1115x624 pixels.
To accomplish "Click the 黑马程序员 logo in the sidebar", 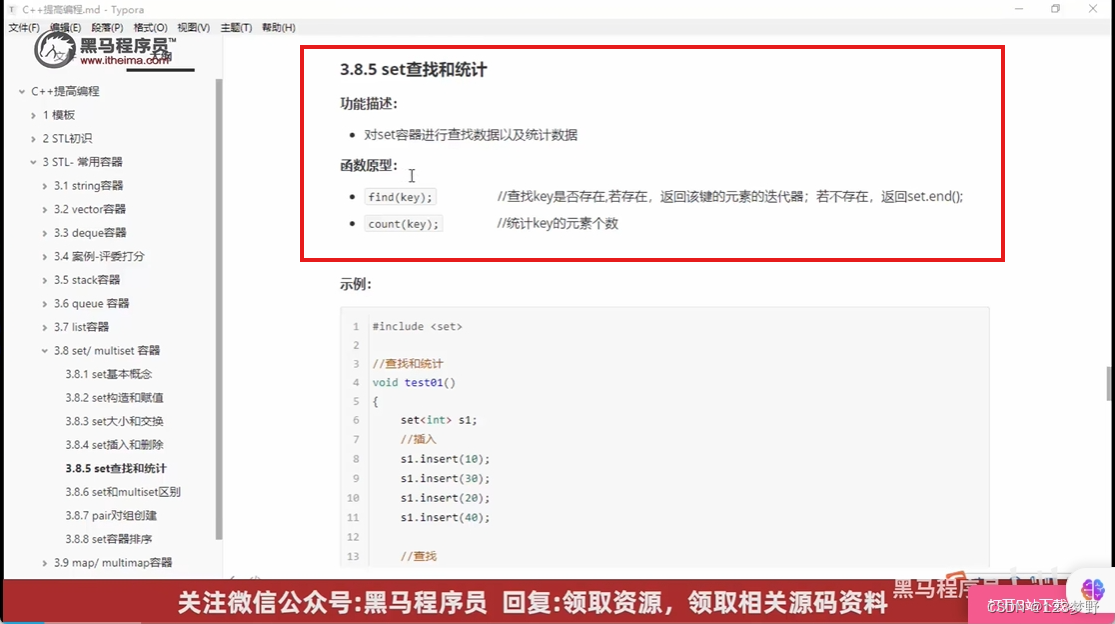I will pos(56,48).
